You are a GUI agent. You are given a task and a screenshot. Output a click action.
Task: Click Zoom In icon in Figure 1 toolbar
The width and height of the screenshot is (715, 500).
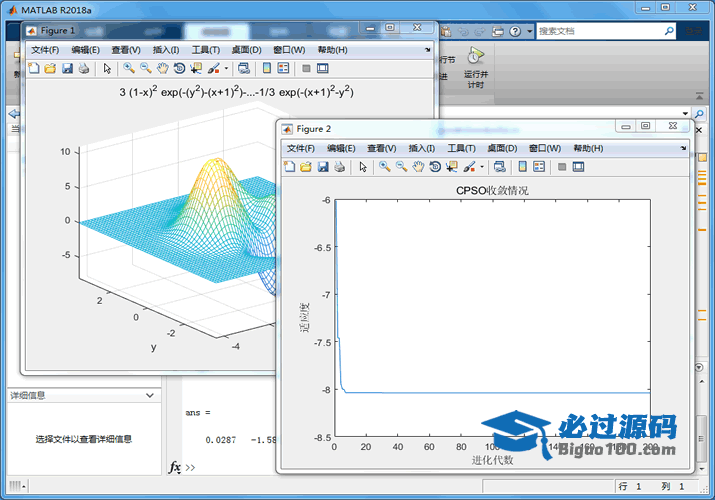pos(129,69)
